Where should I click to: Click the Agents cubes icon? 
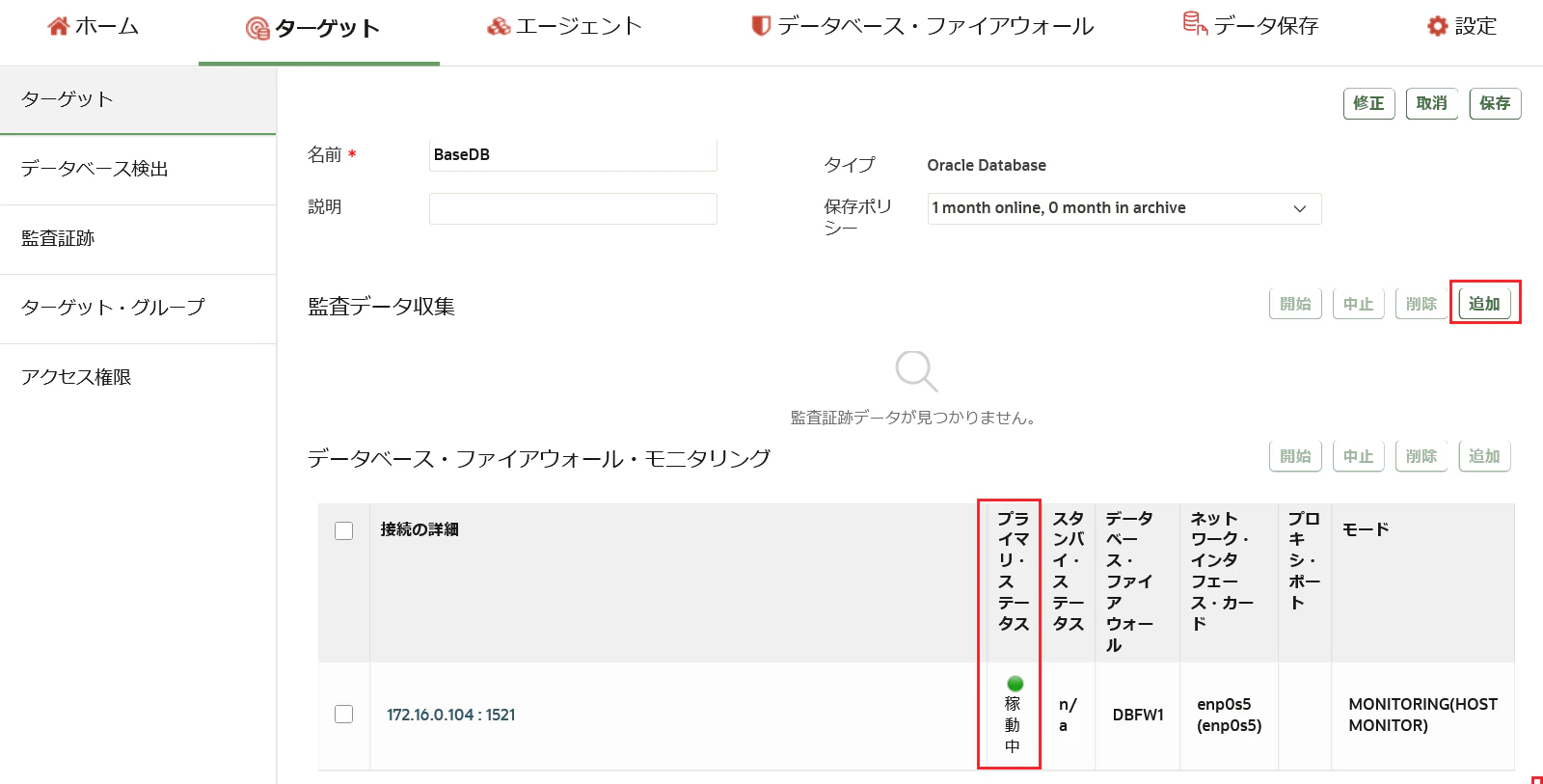click(x=499, y=26)
